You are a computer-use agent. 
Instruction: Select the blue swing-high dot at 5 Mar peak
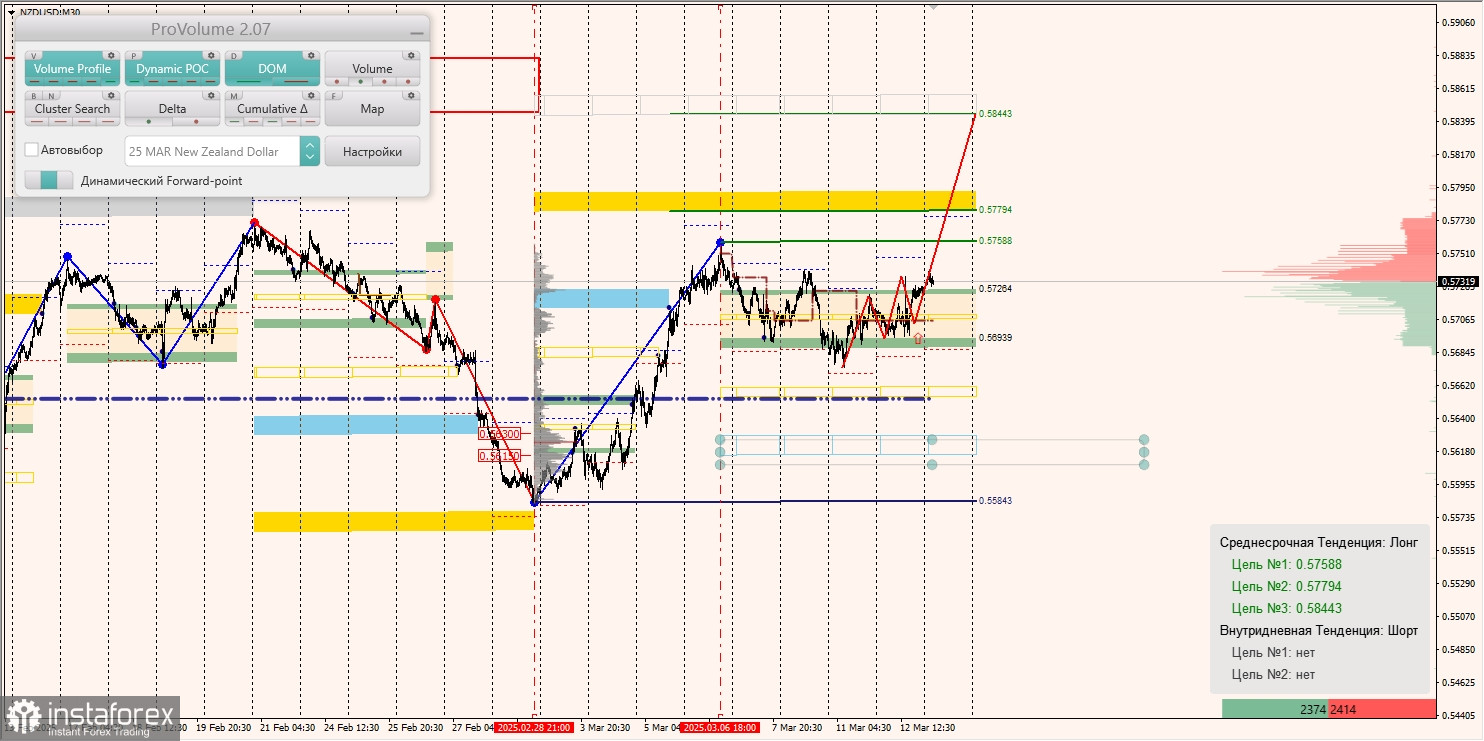click(x=720, y=242)
